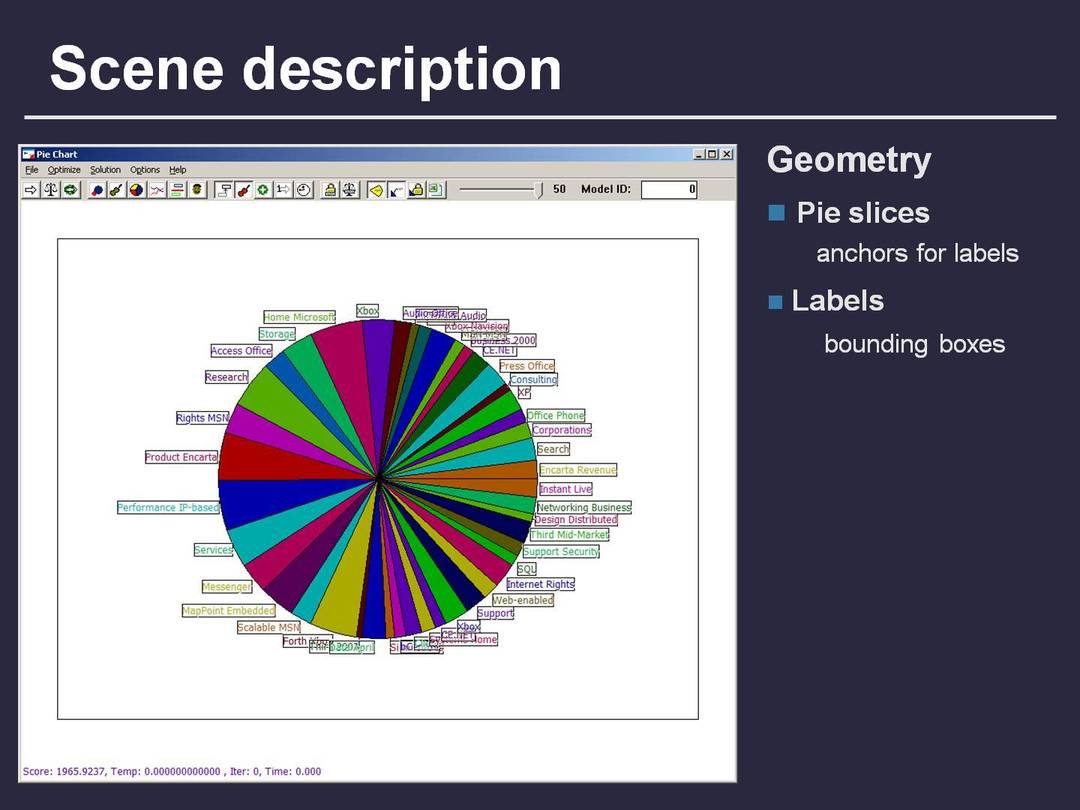Click the 'Rights MSN' pie label
This screenshot has height=810, width=1080.
(x=202, y=418)
